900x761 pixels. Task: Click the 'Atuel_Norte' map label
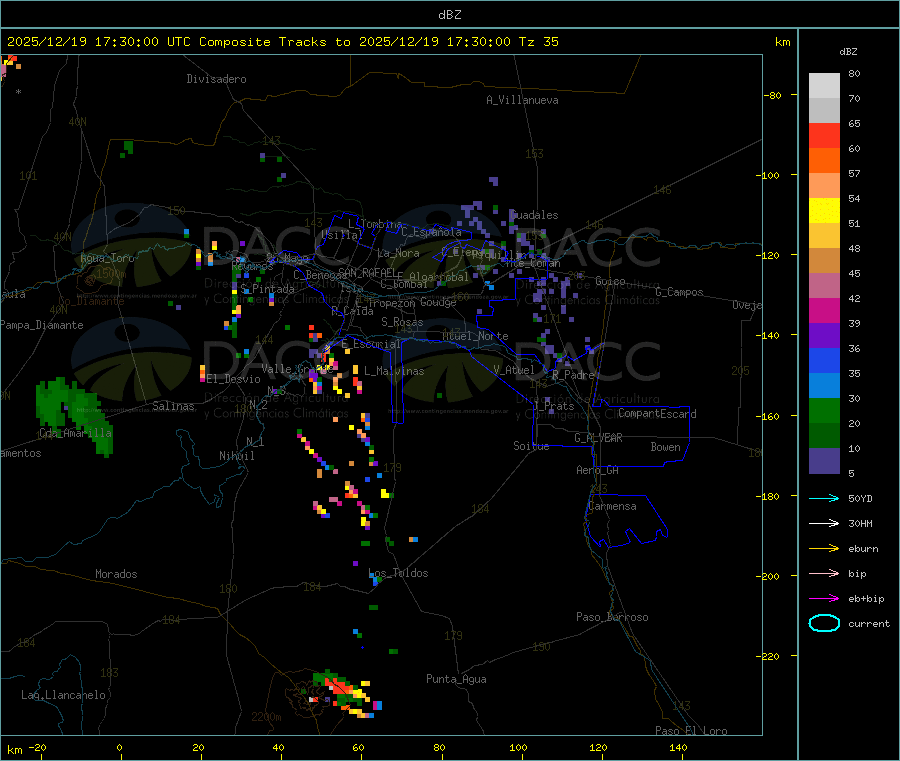point(475,336)
